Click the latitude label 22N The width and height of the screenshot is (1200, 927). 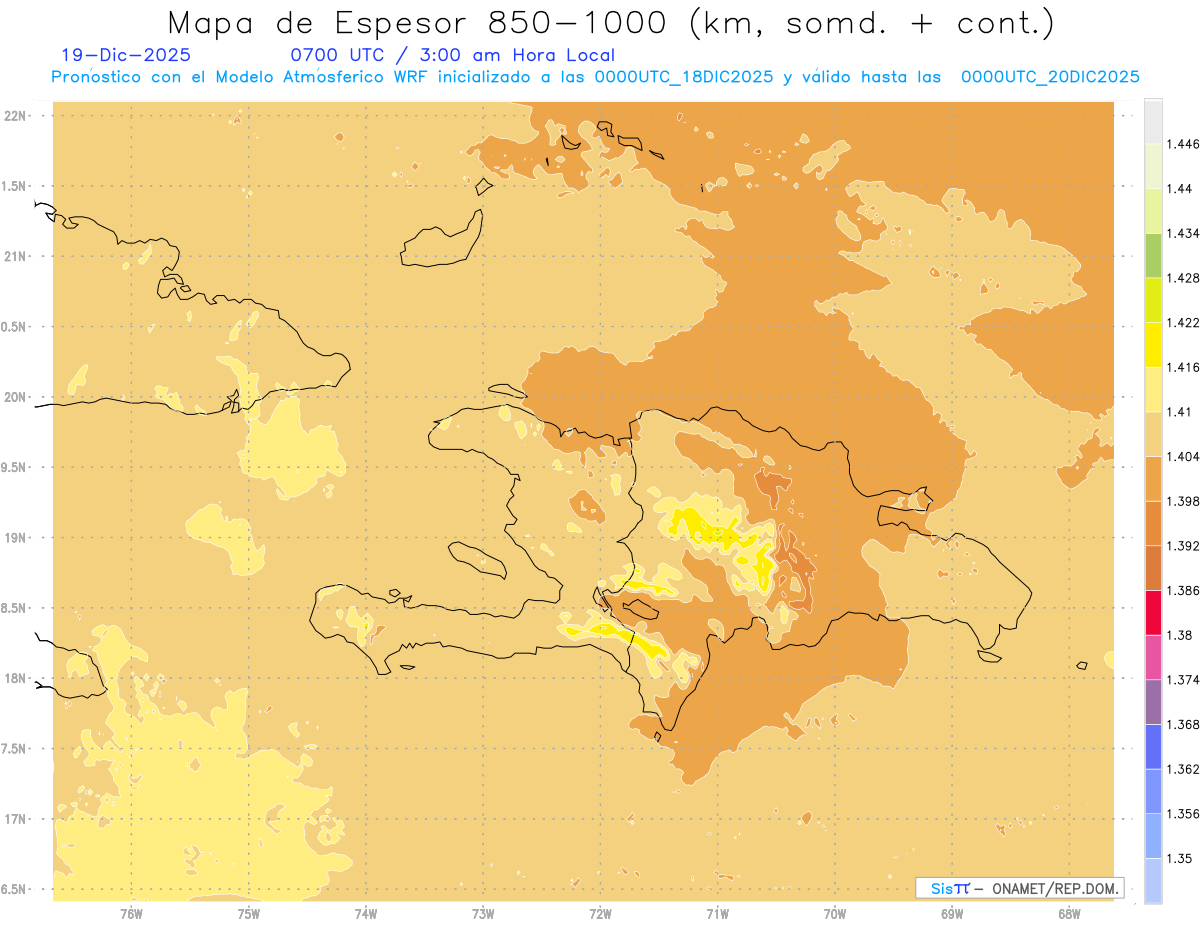tap(16, 116)
